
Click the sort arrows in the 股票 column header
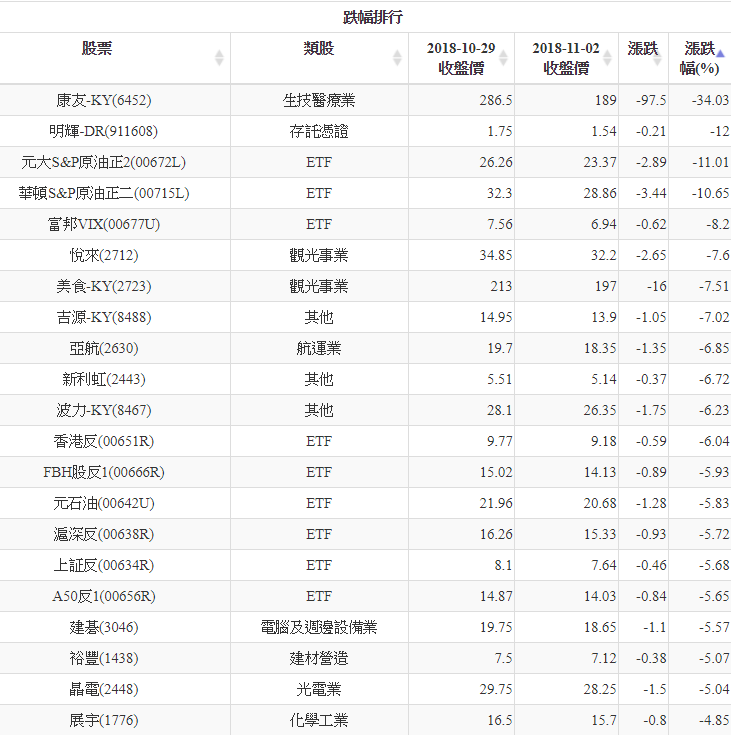pyautogui.click(x=219, y=58)
